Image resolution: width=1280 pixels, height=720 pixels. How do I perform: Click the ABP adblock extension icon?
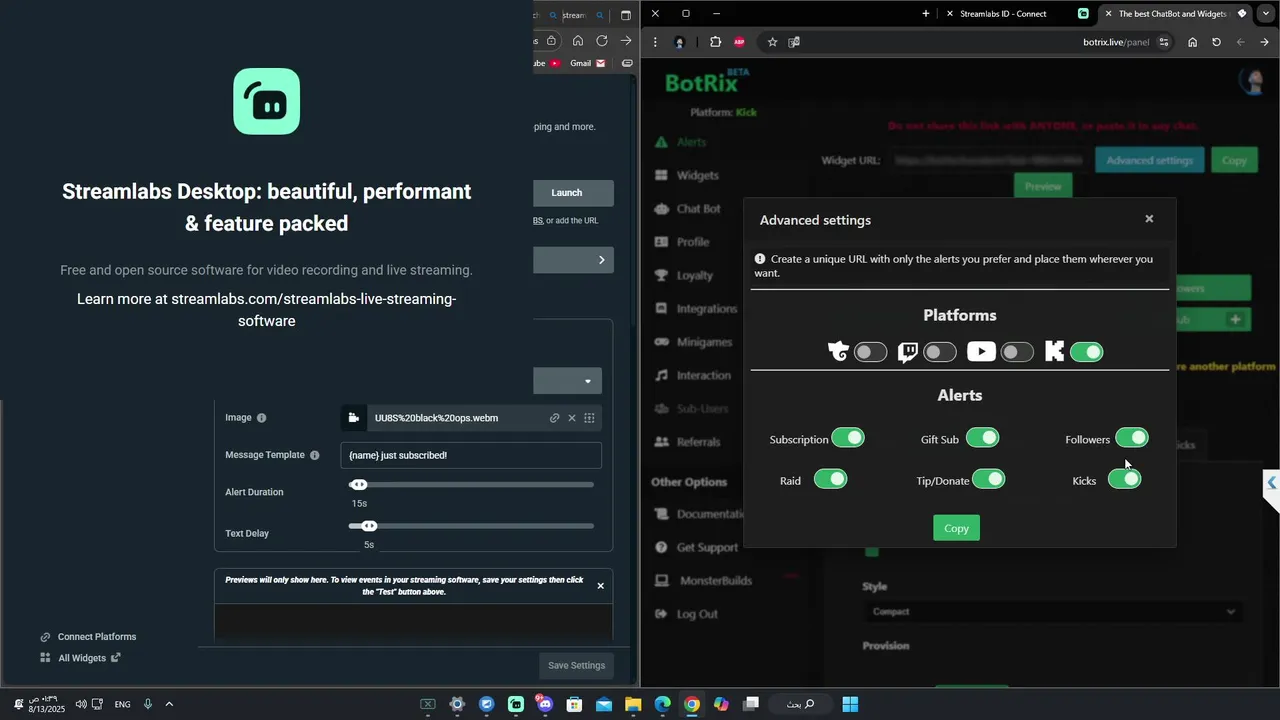[739, 42]
